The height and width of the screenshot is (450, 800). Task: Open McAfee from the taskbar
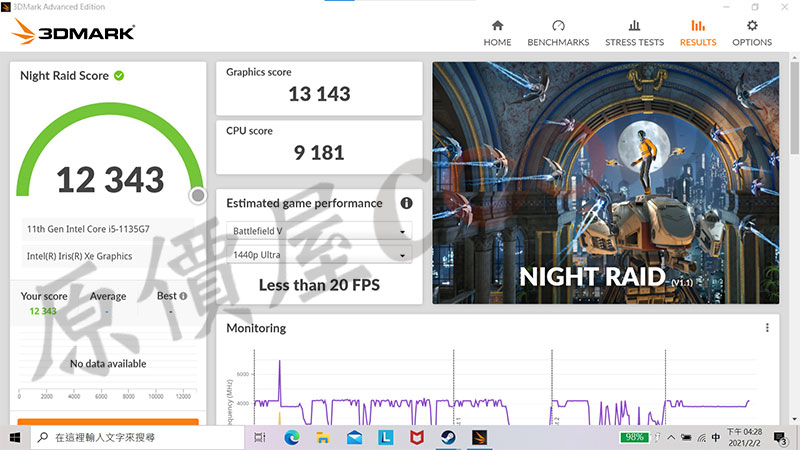(417, 438)
